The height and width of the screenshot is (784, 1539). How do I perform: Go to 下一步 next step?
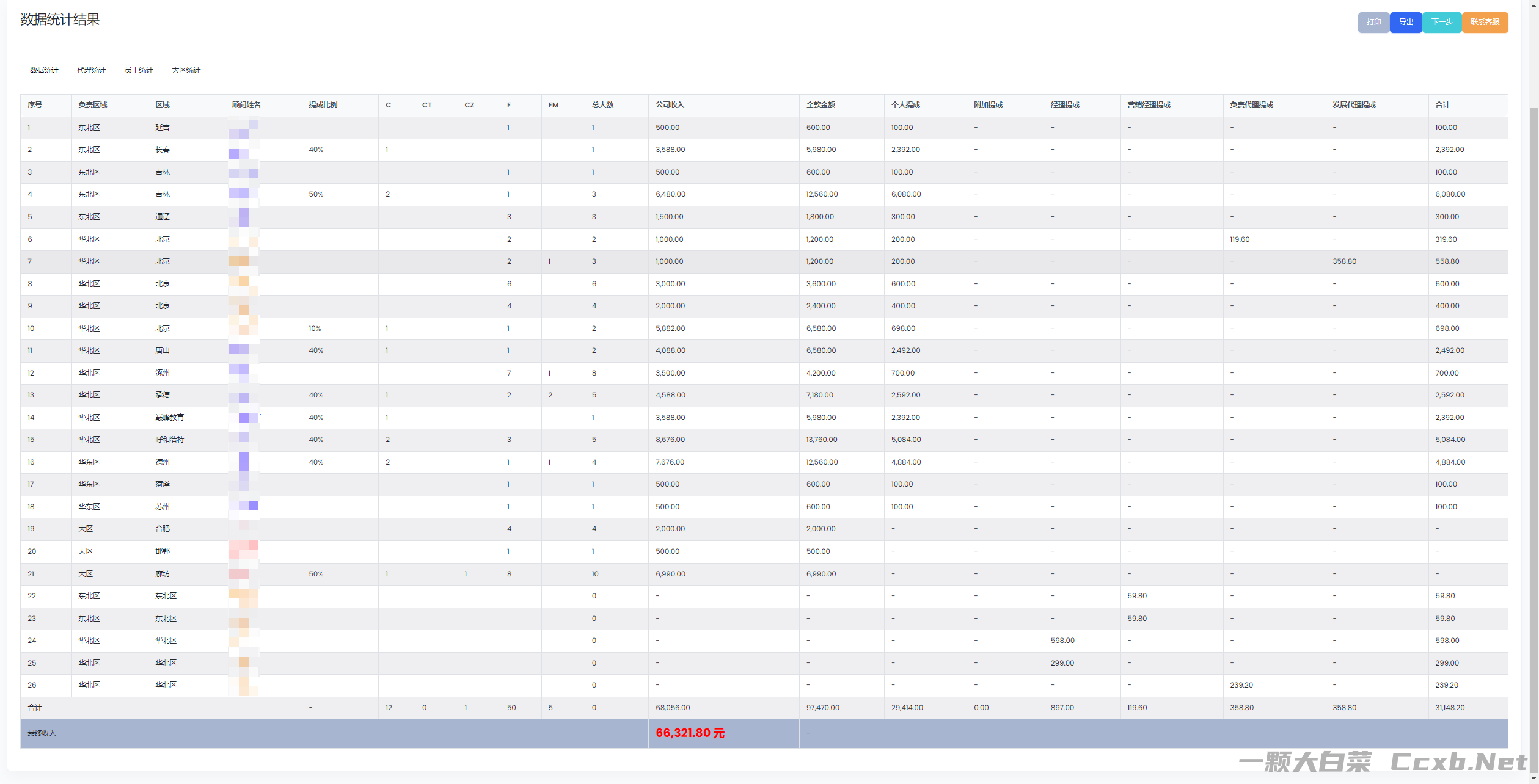1441,22
